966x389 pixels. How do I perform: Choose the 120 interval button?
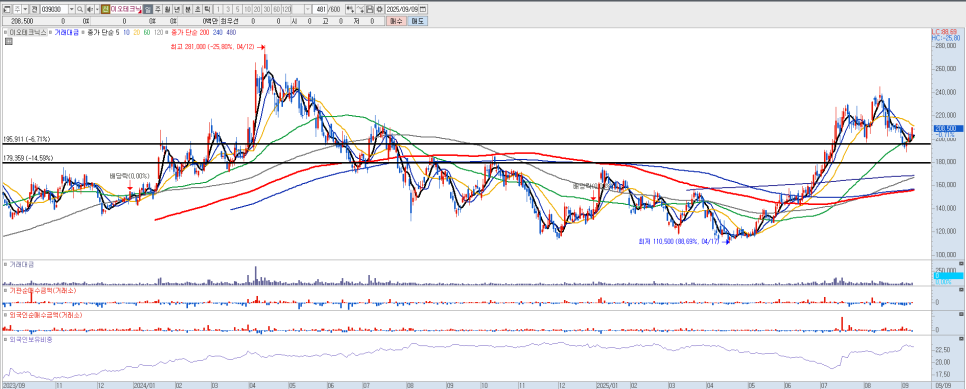point(286,9)
